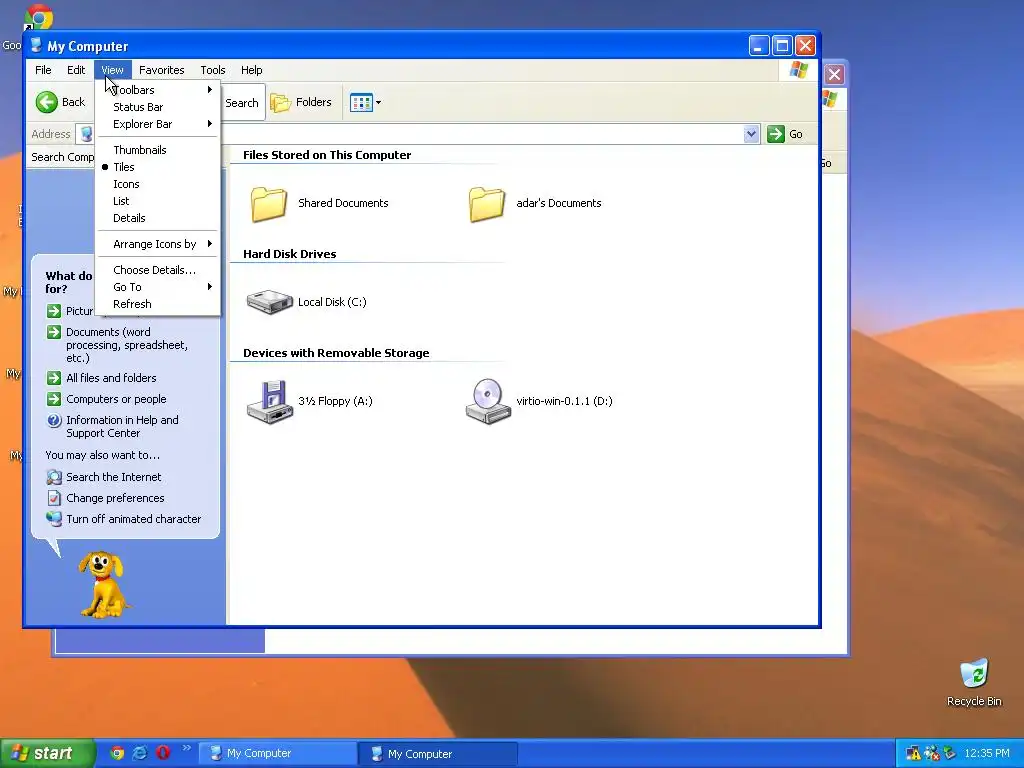1024x768 pixels.
Task: Open the adar's Documents folder icon
Action: [487, 204]
